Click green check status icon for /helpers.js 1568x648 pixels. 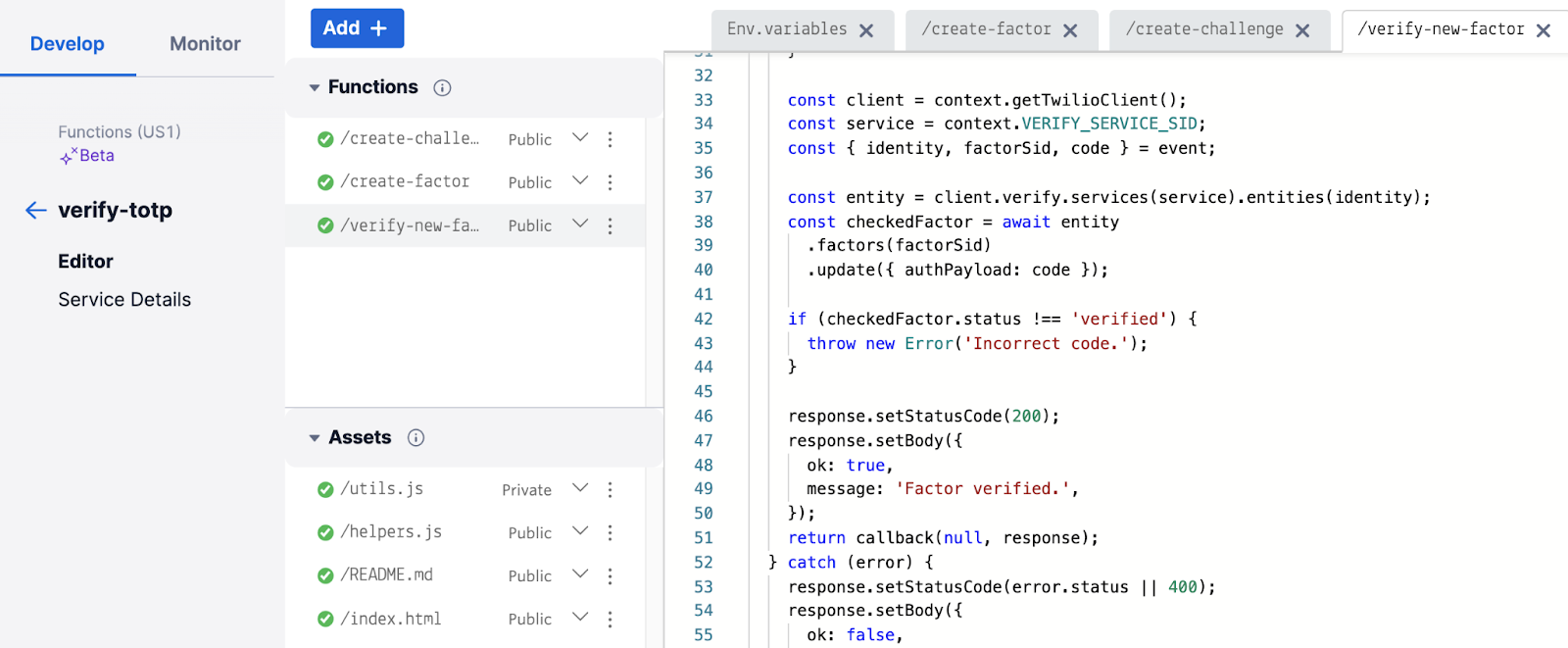click(x=325, y=532)
